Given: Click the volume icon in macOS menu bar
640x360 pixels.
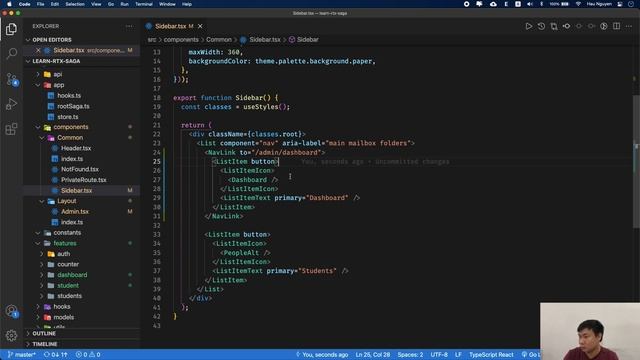Looking at the screenshot, I should coord(530,4).
